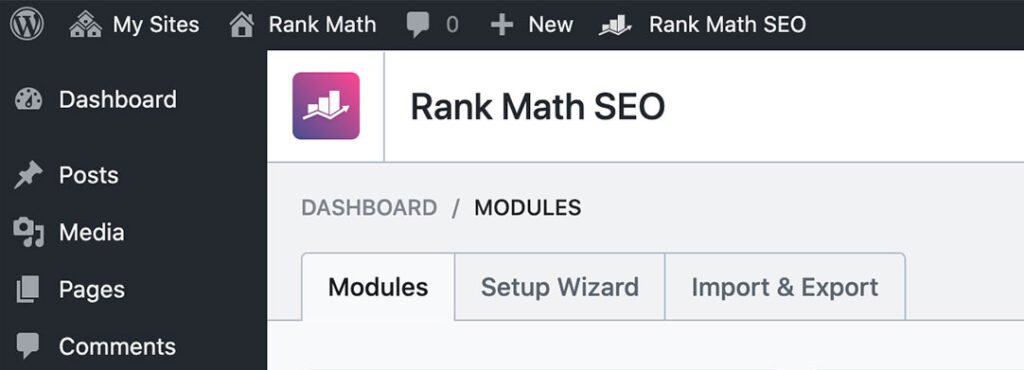1024x370 pixels.
Task: Switch to the Setup Wizard tab
Action: coord(560,287)
